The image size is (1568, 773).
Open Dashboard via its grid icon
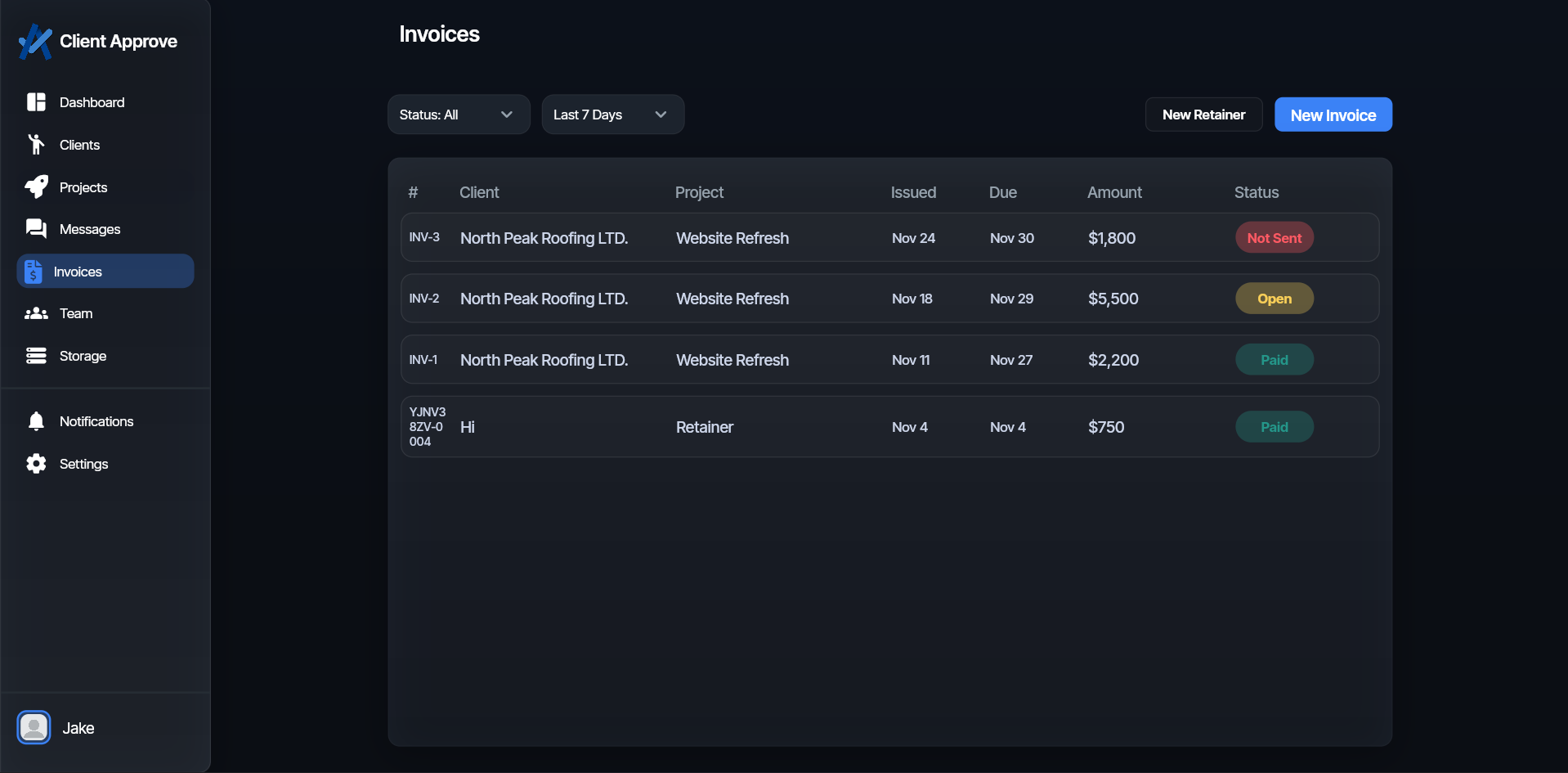36,102
